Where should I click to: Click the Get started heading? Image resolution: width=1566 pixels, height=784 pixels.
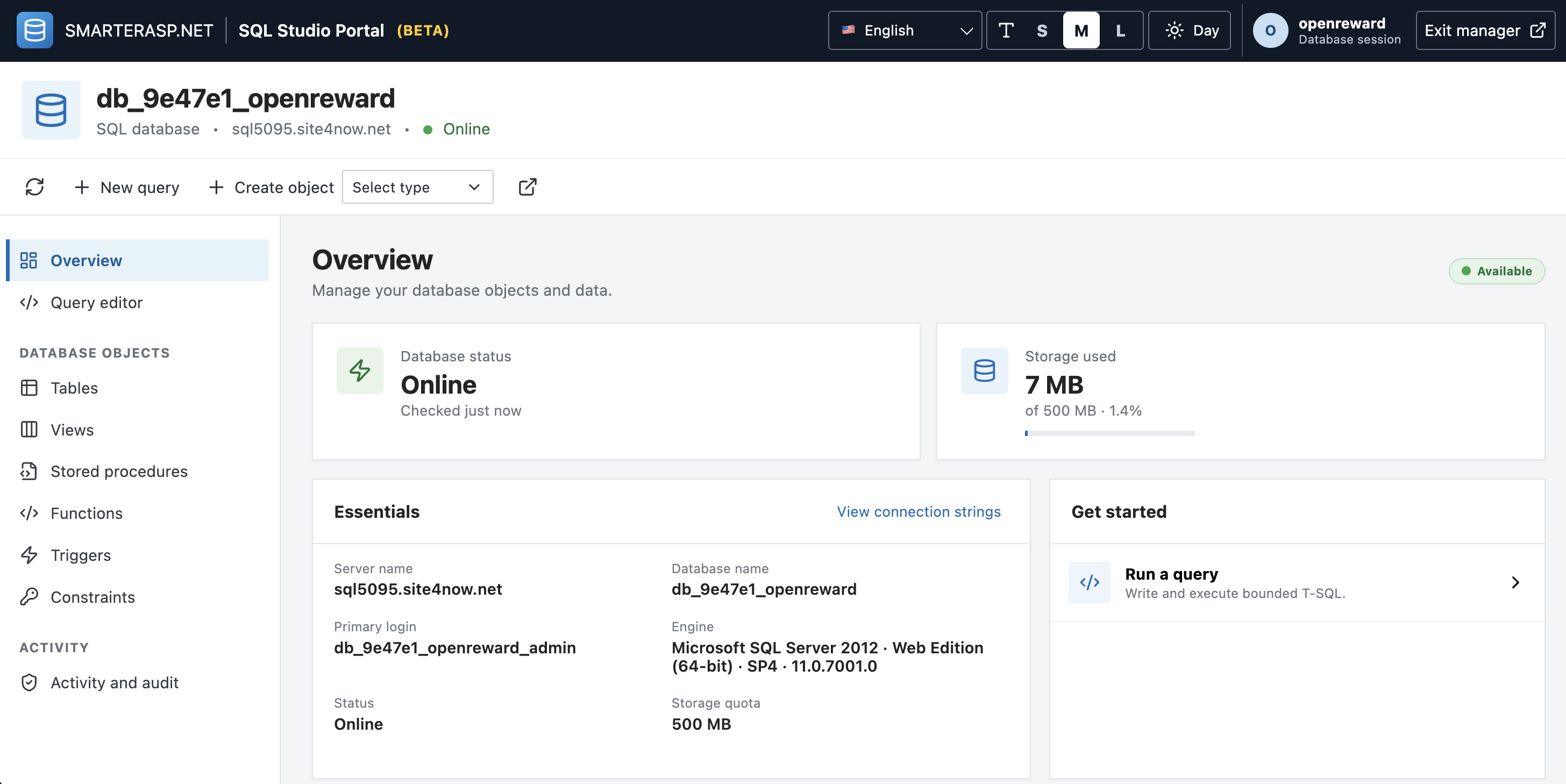(x=1119, y=512)
